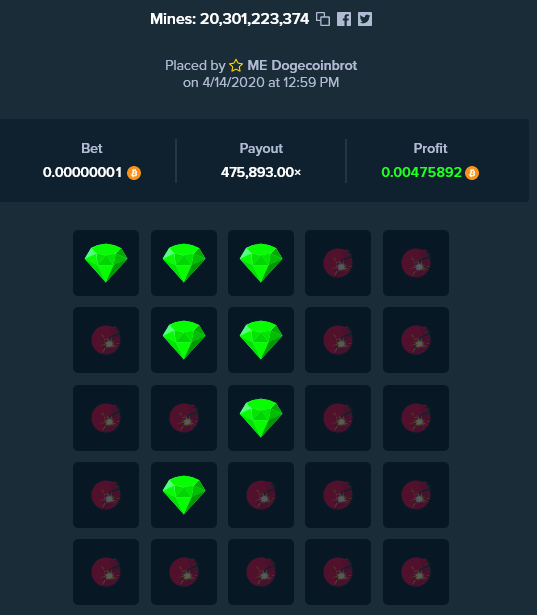The width and height of the screenshot is (537, 615).
Task: Select fourth row, second column gem
Action: tap(184, 495)
